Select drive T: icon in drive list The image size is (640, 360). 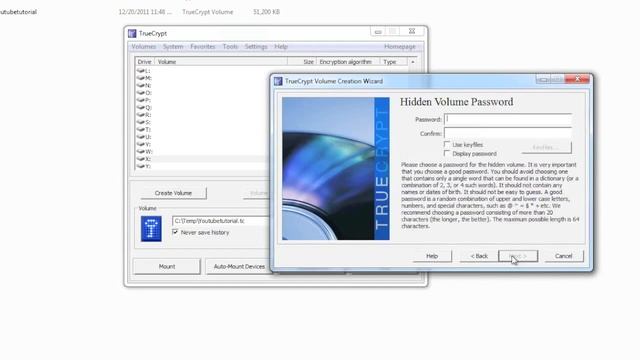(141, 129)
